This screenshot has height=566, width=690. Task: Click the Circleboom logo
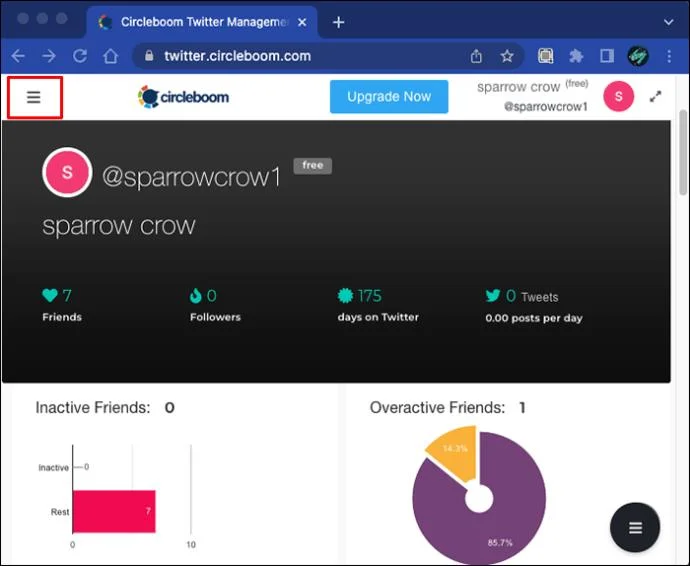(184, 97)
